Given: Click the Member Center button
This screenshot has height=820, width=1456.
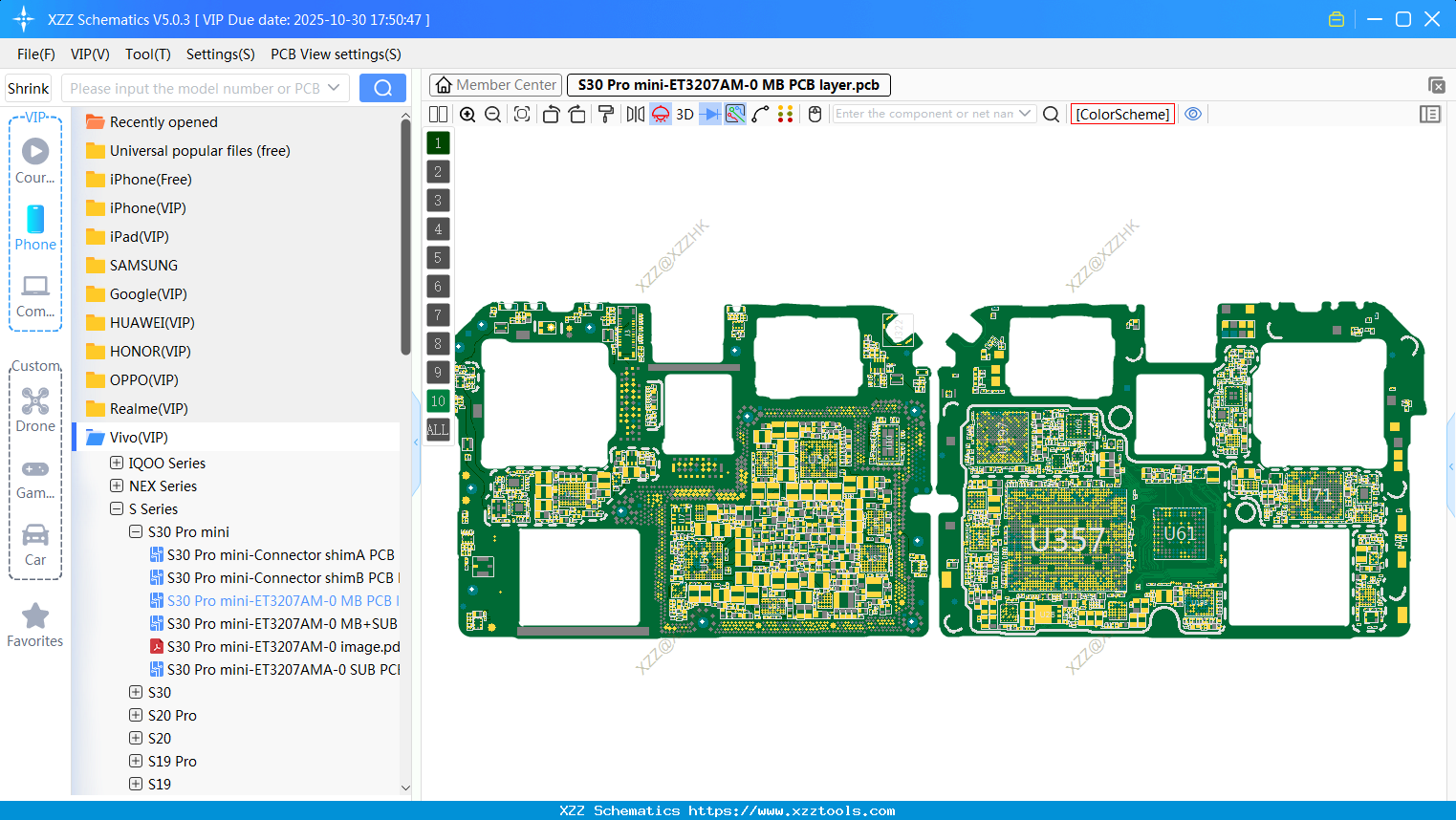Looking at the screenshot, I should tap(494, 84).
